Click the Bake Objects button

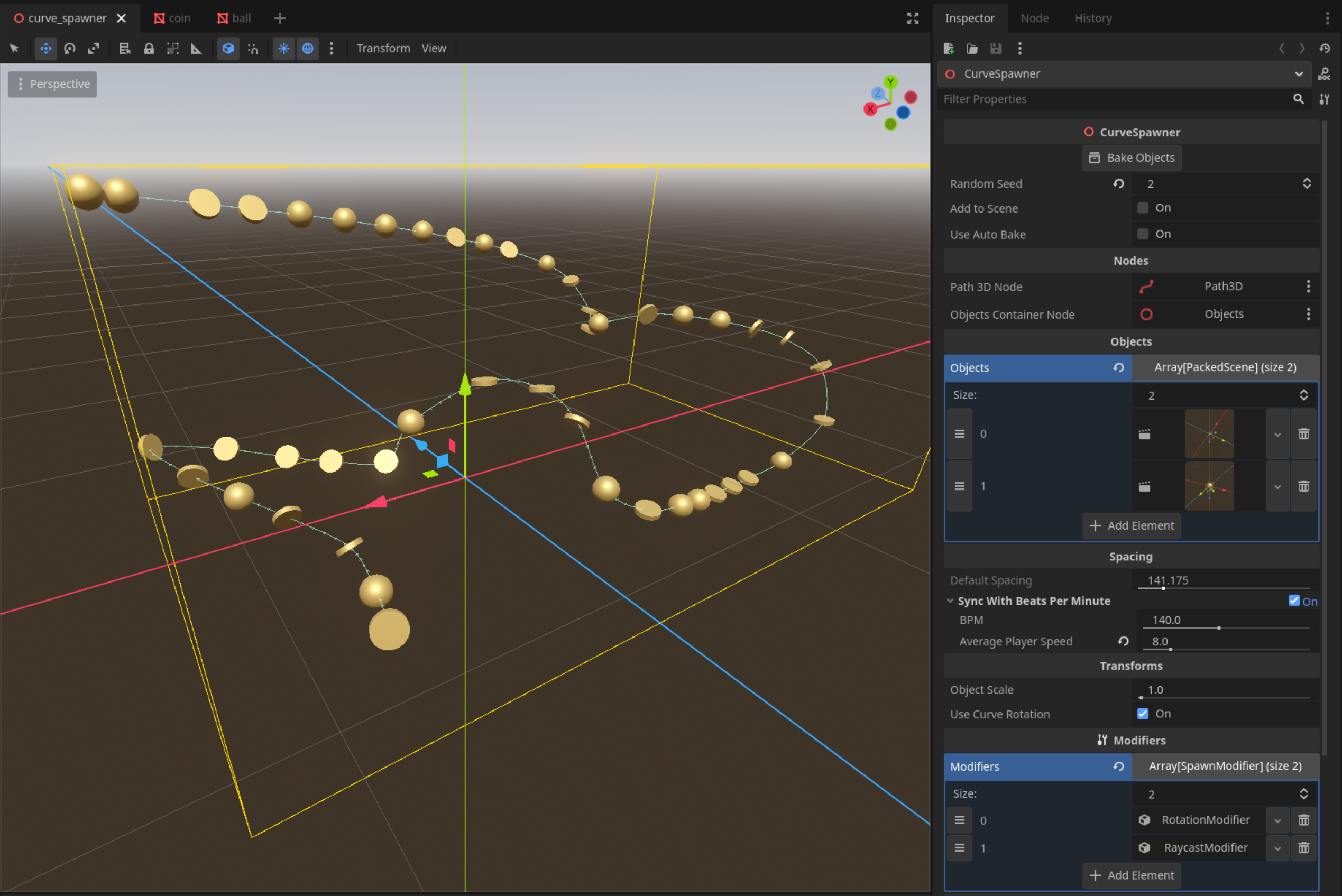coord(1131,158)
